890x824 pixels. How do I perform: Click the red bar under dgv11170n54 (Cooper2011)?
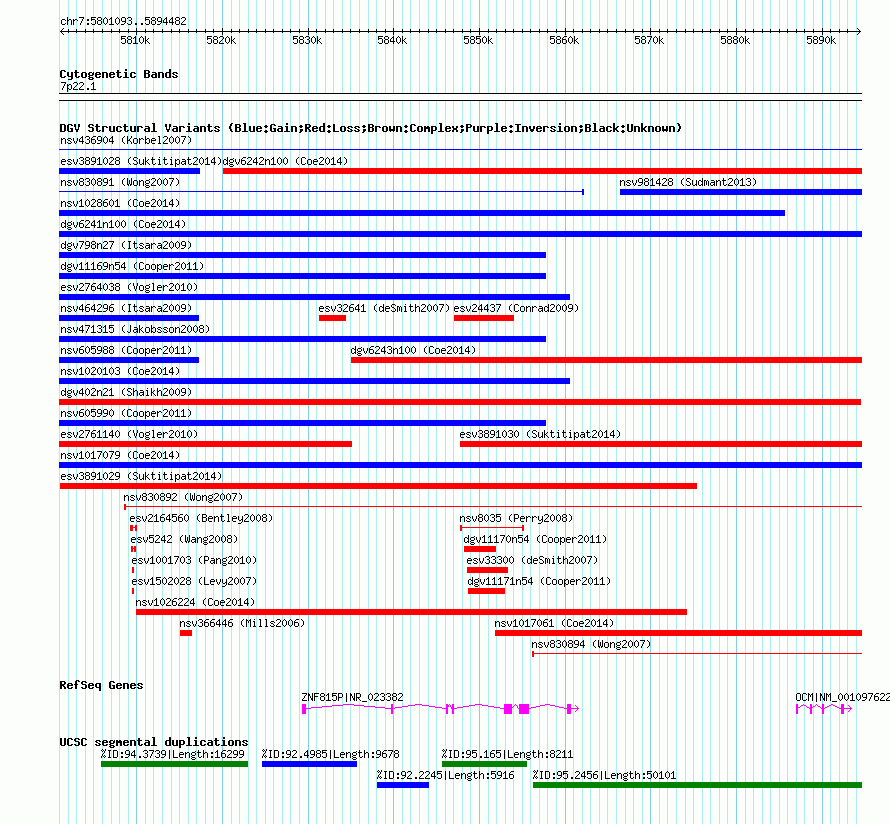coord(480,549)
